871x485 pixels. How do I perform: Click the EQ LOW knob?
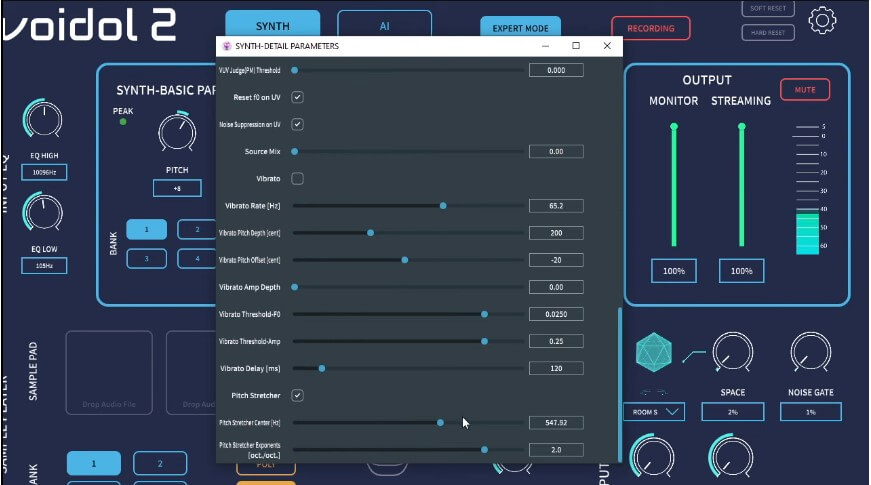[43, 213]
